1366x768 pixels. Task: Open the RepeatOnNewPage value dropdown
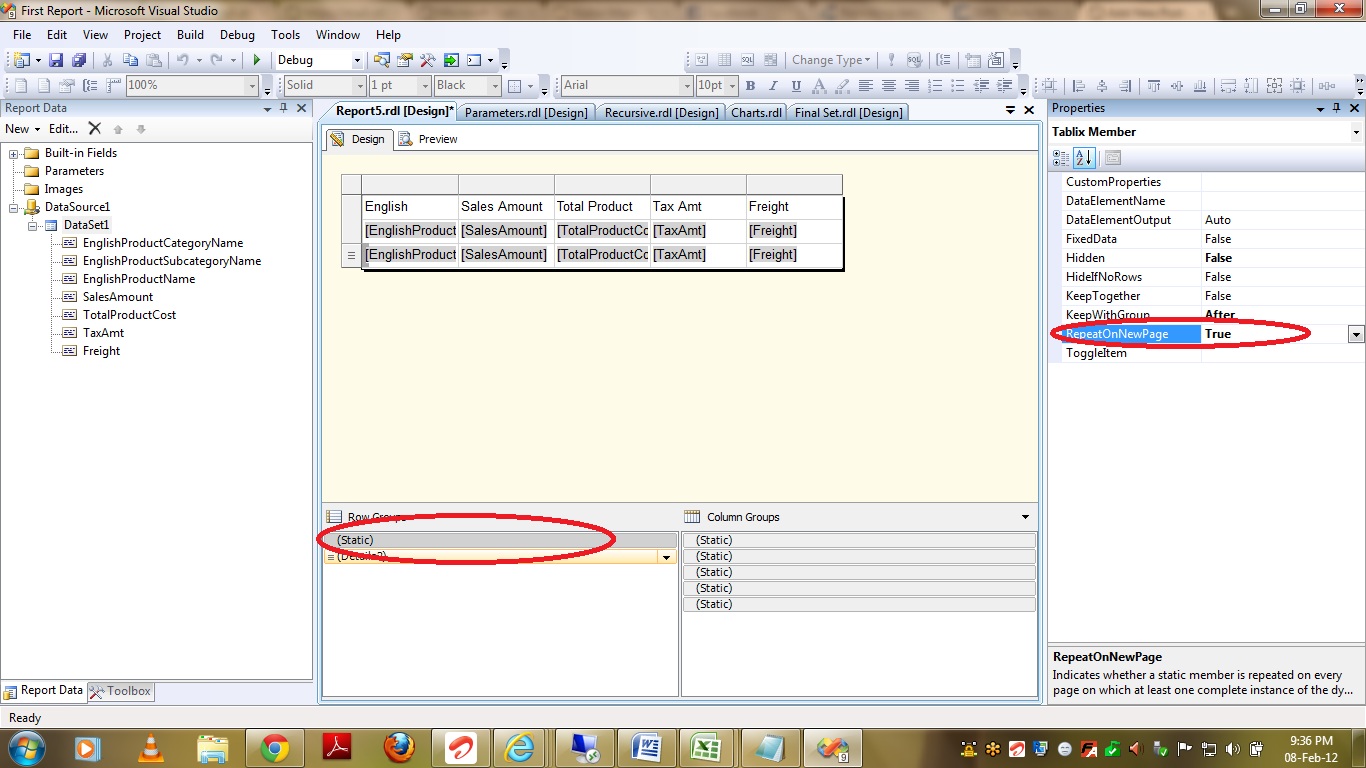pyautogui.click(x=1356, y=334)
